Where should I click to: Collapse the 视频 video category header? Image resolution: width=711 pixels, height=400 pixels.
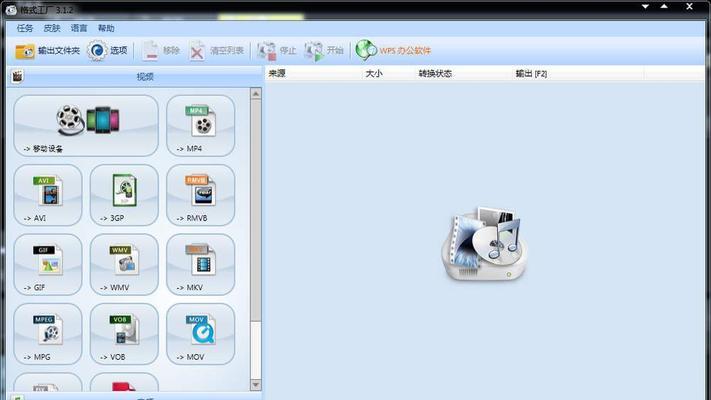click(x=135, y=76)
